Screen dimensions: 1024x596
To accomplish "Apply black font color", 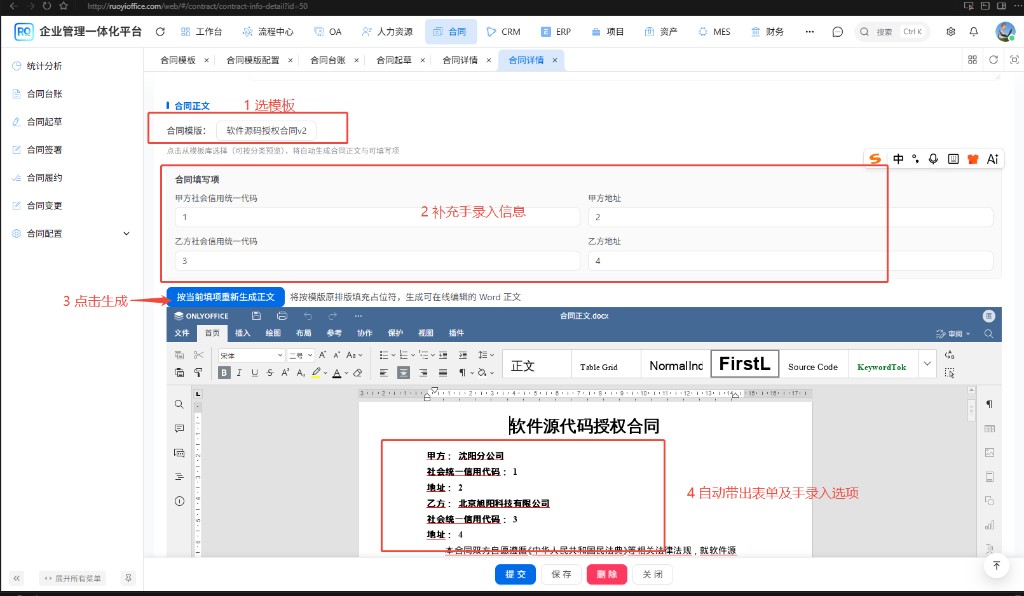I will pyautogui.click(x=337, y=372).
